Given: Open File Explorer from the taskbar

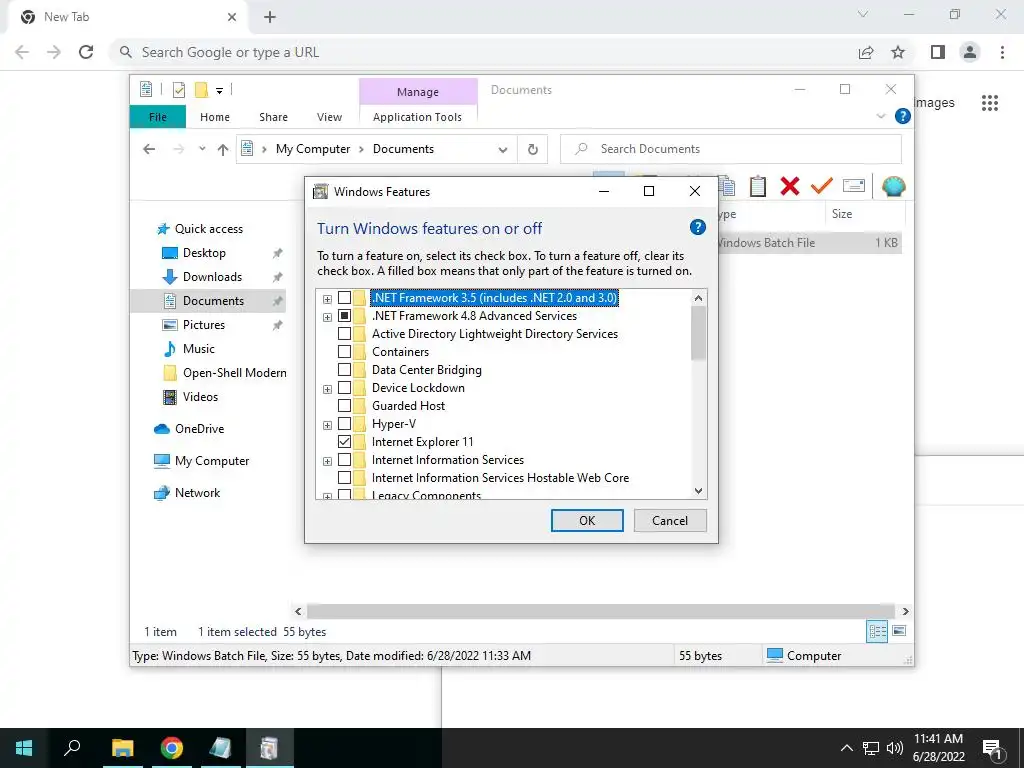Looking at the screenshot, I should 122,748.
